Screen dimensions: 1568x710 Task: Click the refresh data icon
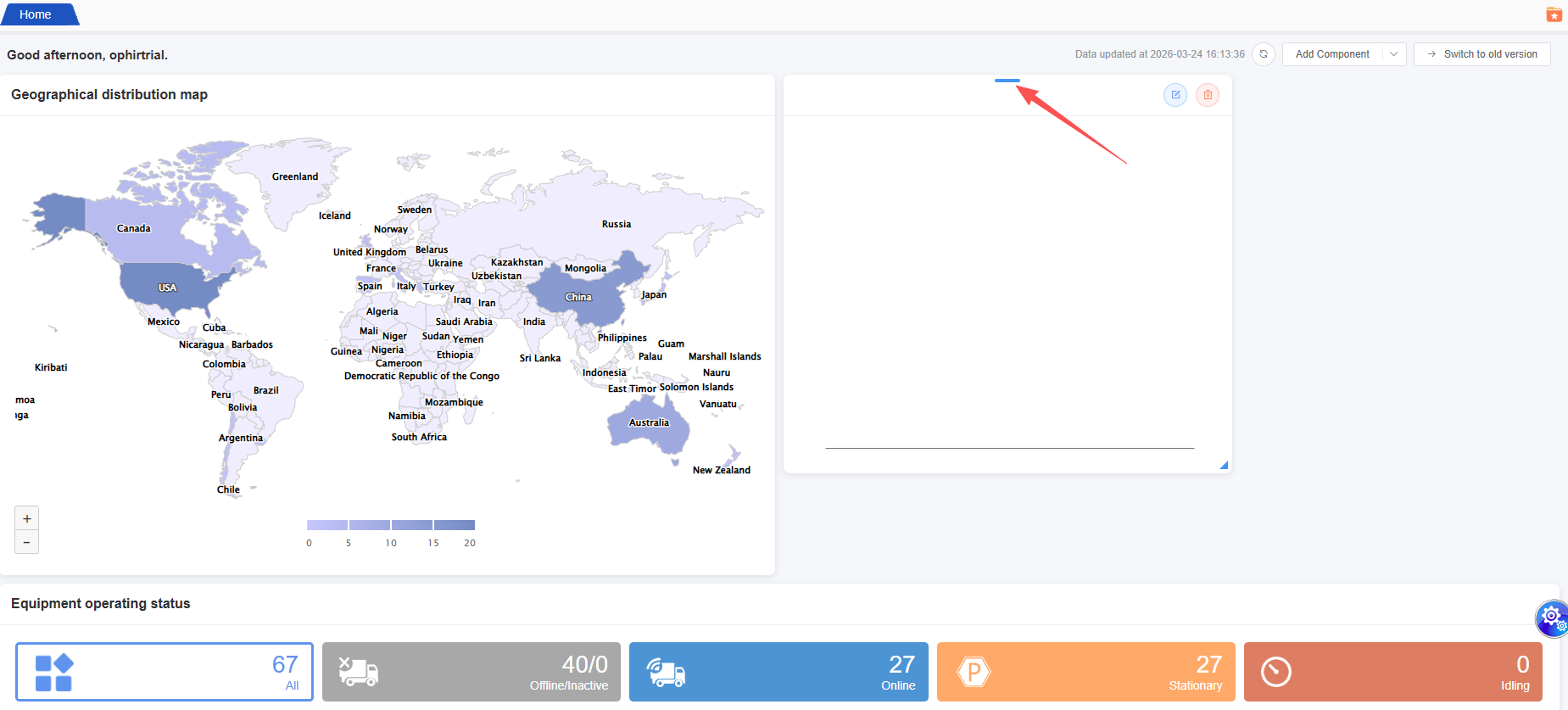click(x=1264, y=54)
